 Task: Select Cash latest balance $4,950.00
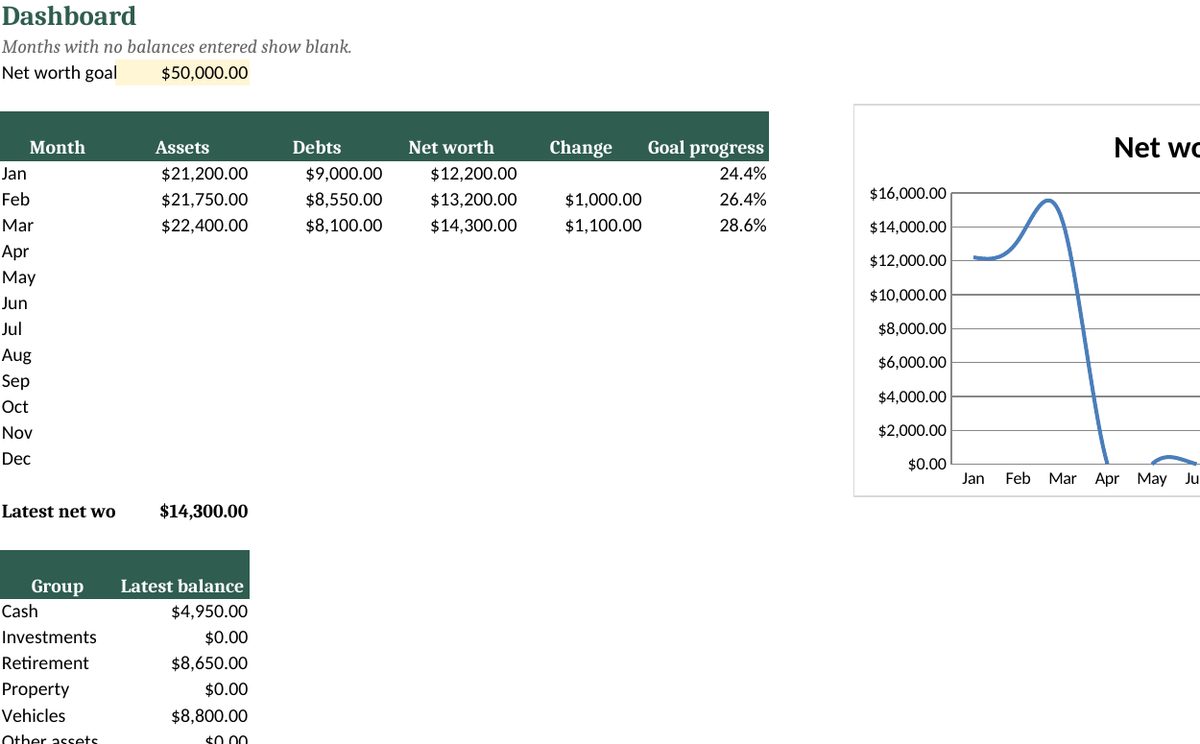(209, 612)
